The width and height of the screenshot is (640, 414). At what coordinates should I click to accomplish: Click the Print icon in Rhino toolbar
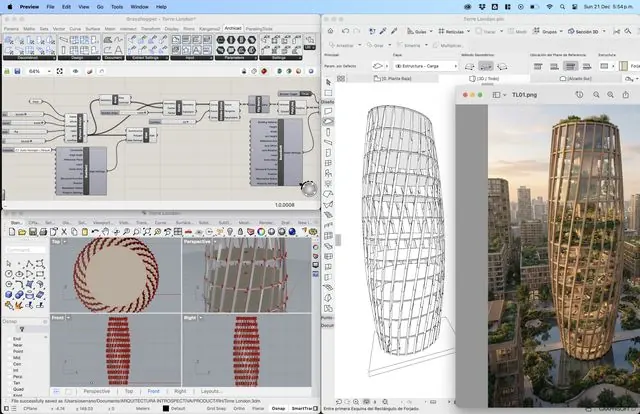tap(43, 232)
